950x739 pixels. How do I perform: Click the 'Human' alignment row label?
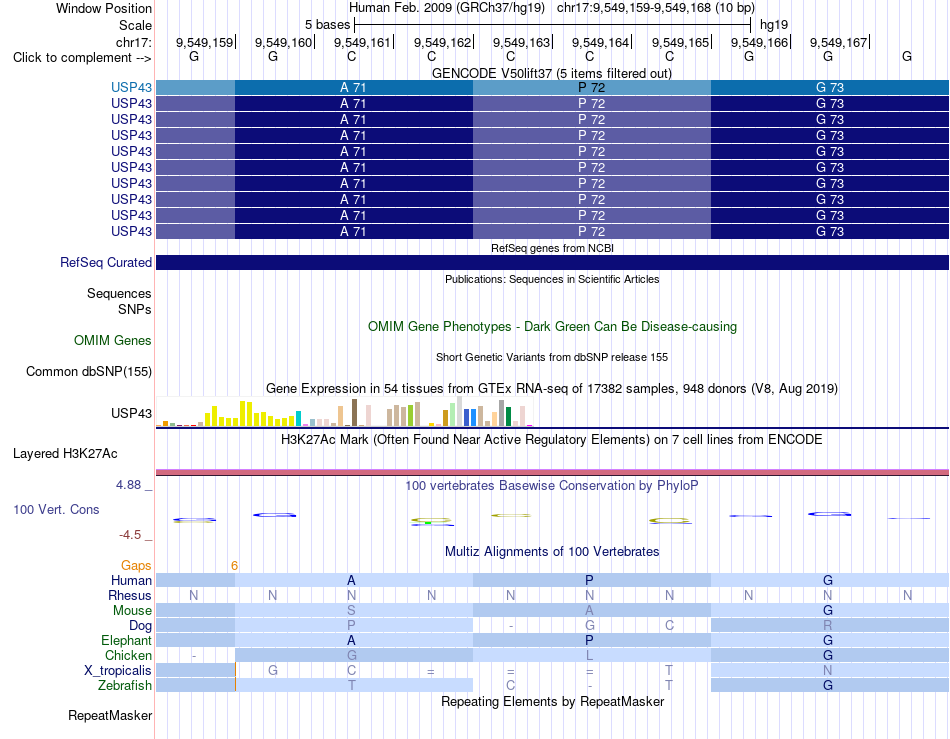pyautogui.click(x=131, y=580)
